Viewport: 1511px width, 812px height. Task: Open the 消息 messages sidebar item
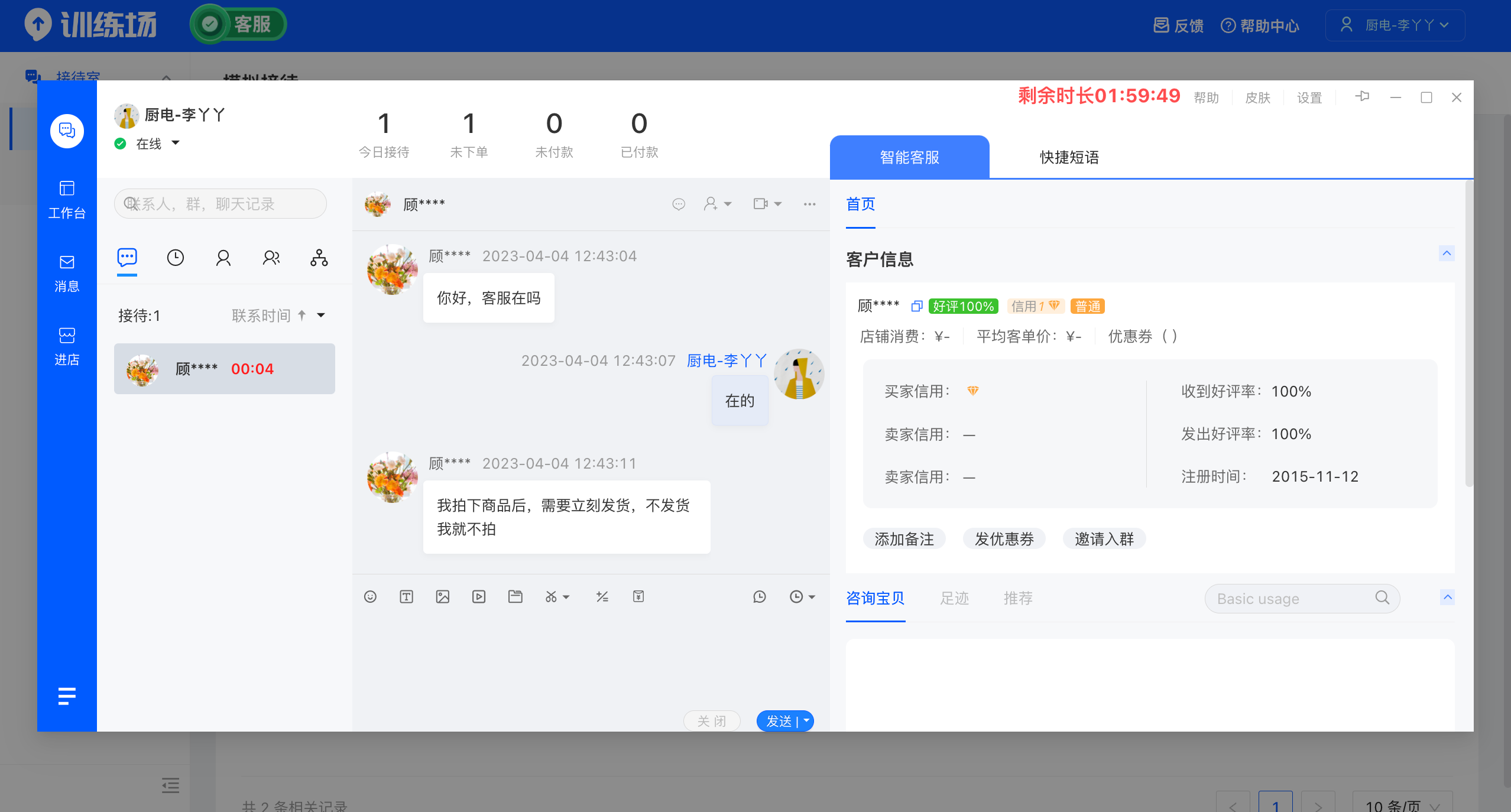click(x=67, y=274)
